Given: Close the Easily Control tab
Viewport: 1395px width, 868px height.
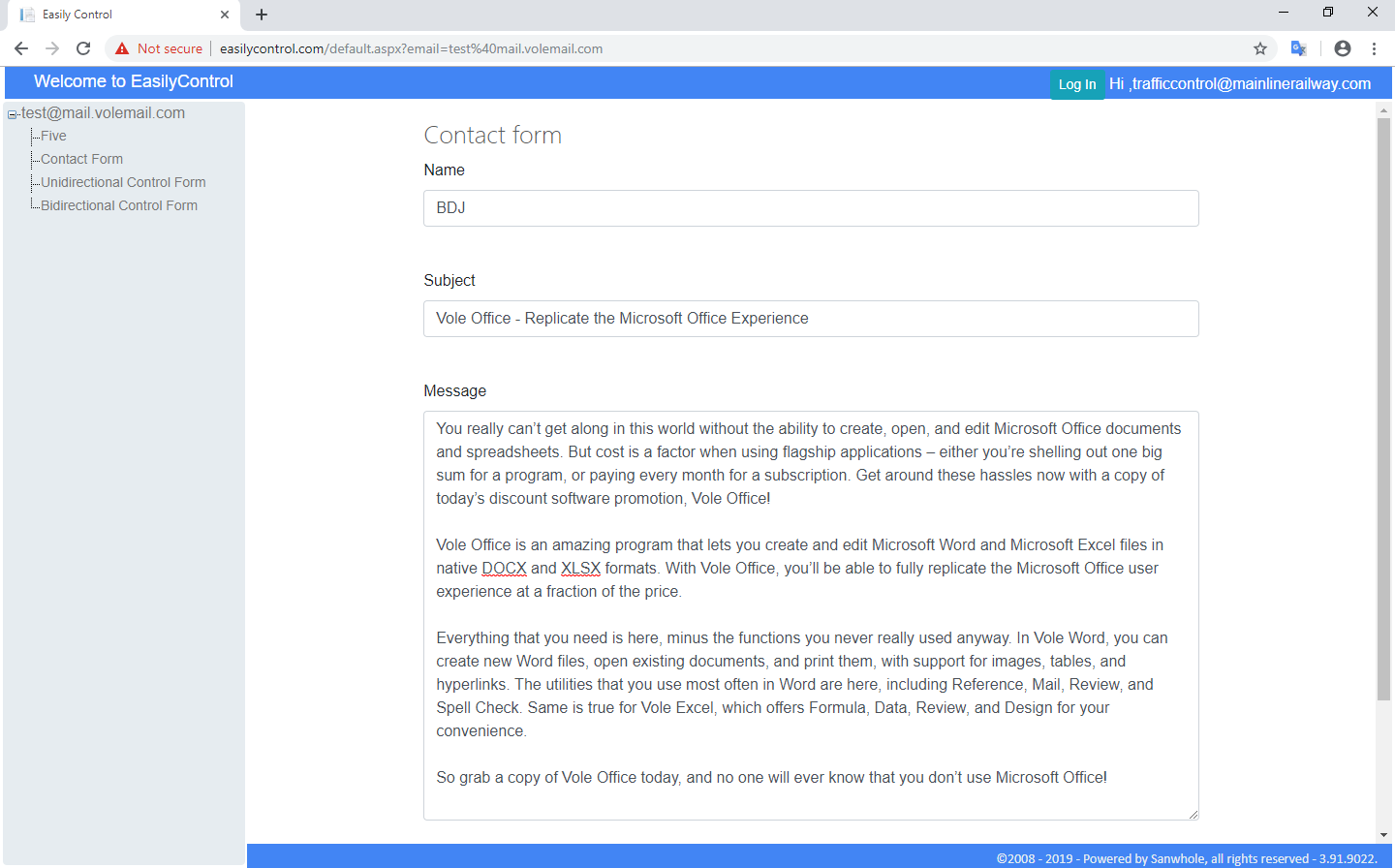Looking at the screenshot, I should 225,15.
